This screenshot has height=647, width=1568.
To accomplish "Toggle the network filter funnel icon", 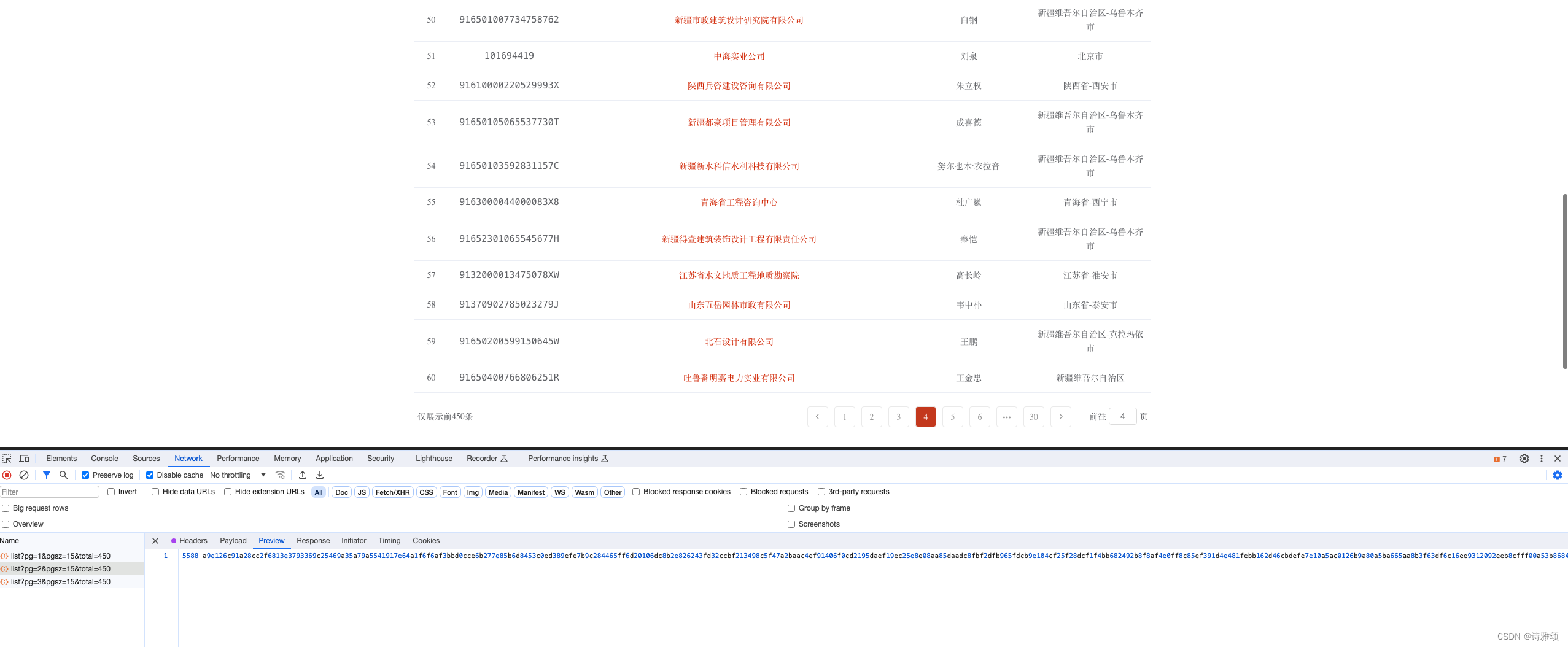I will 47,475.
